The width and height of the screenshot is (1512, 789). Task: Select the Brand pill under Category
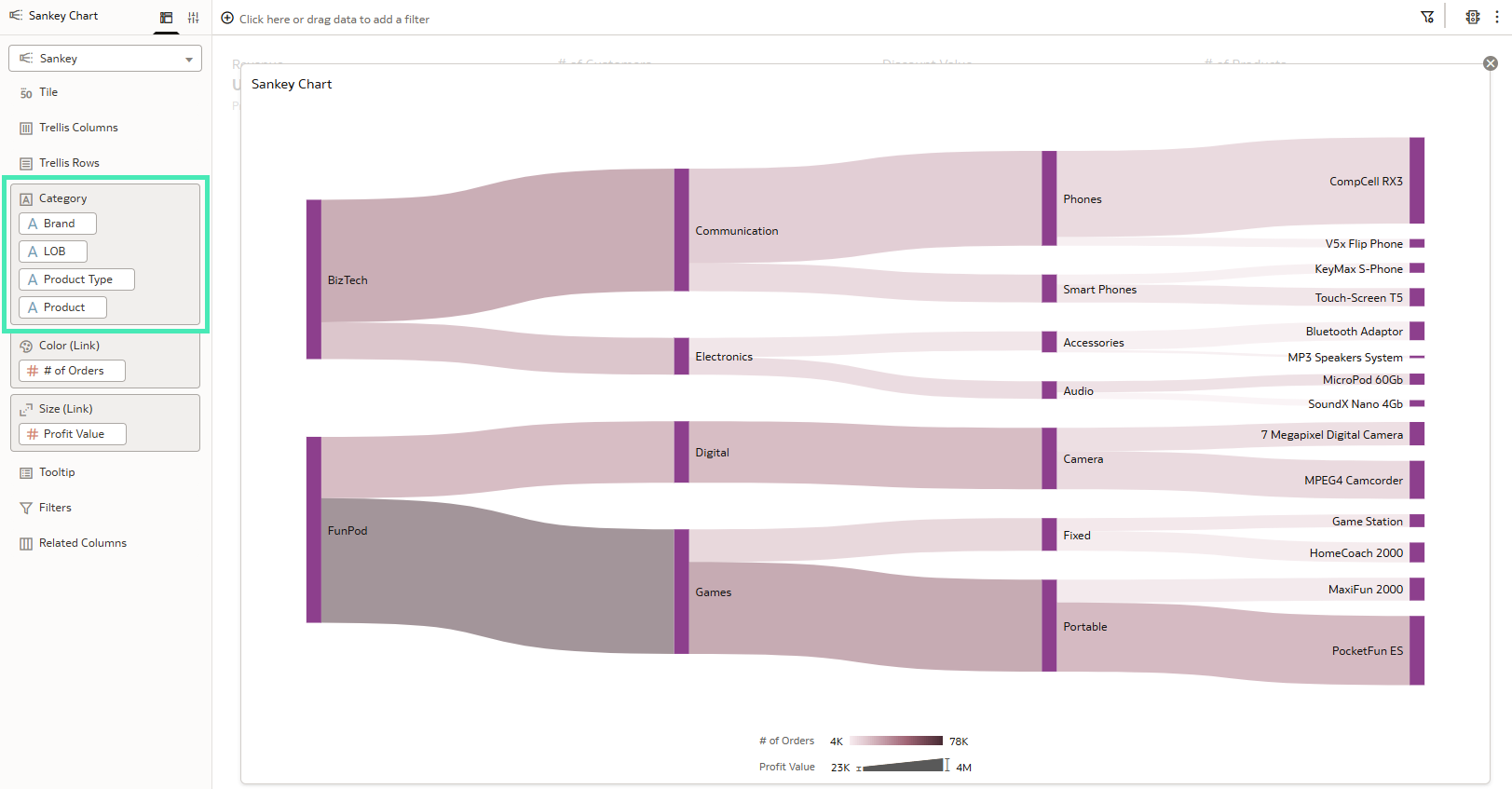57,224
